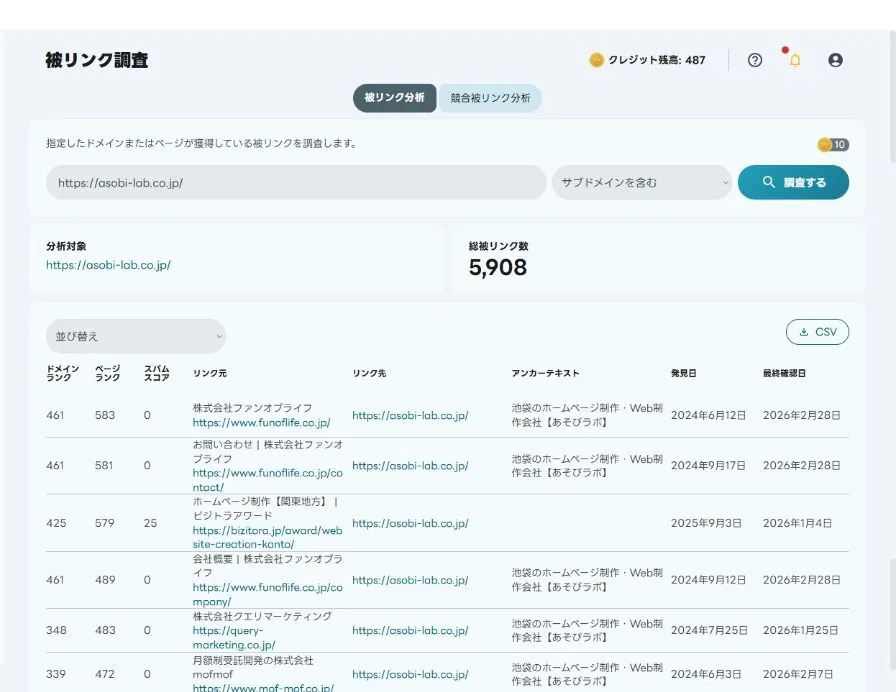Image resolution: width=896 pixels, height=692 pixels.
Task: Click last confirmed date 2026年1月25日
Action: pyautogui.click(x=801, y=630)
